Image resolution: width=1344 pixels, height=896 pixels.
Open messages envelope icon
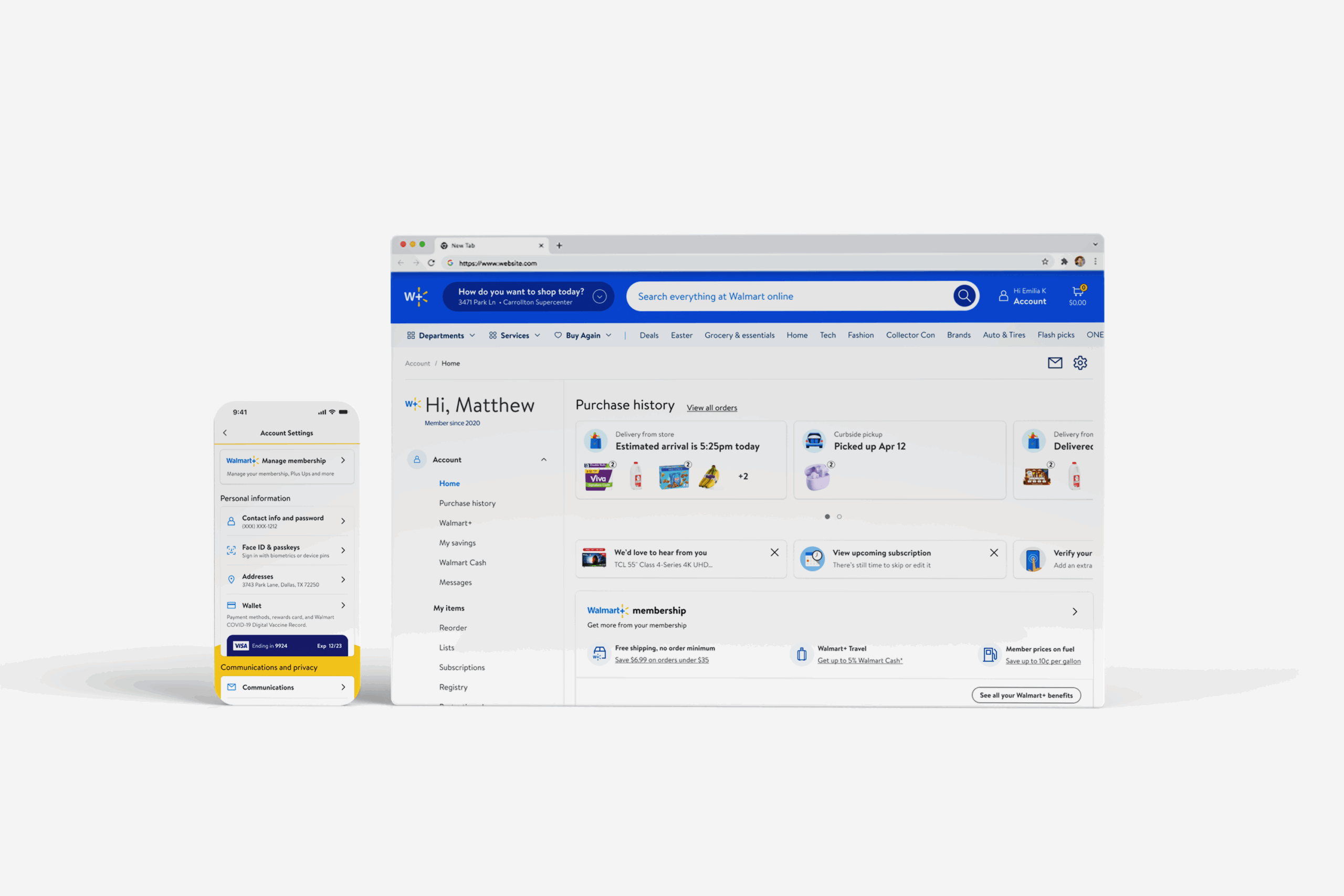(1054, 363)
